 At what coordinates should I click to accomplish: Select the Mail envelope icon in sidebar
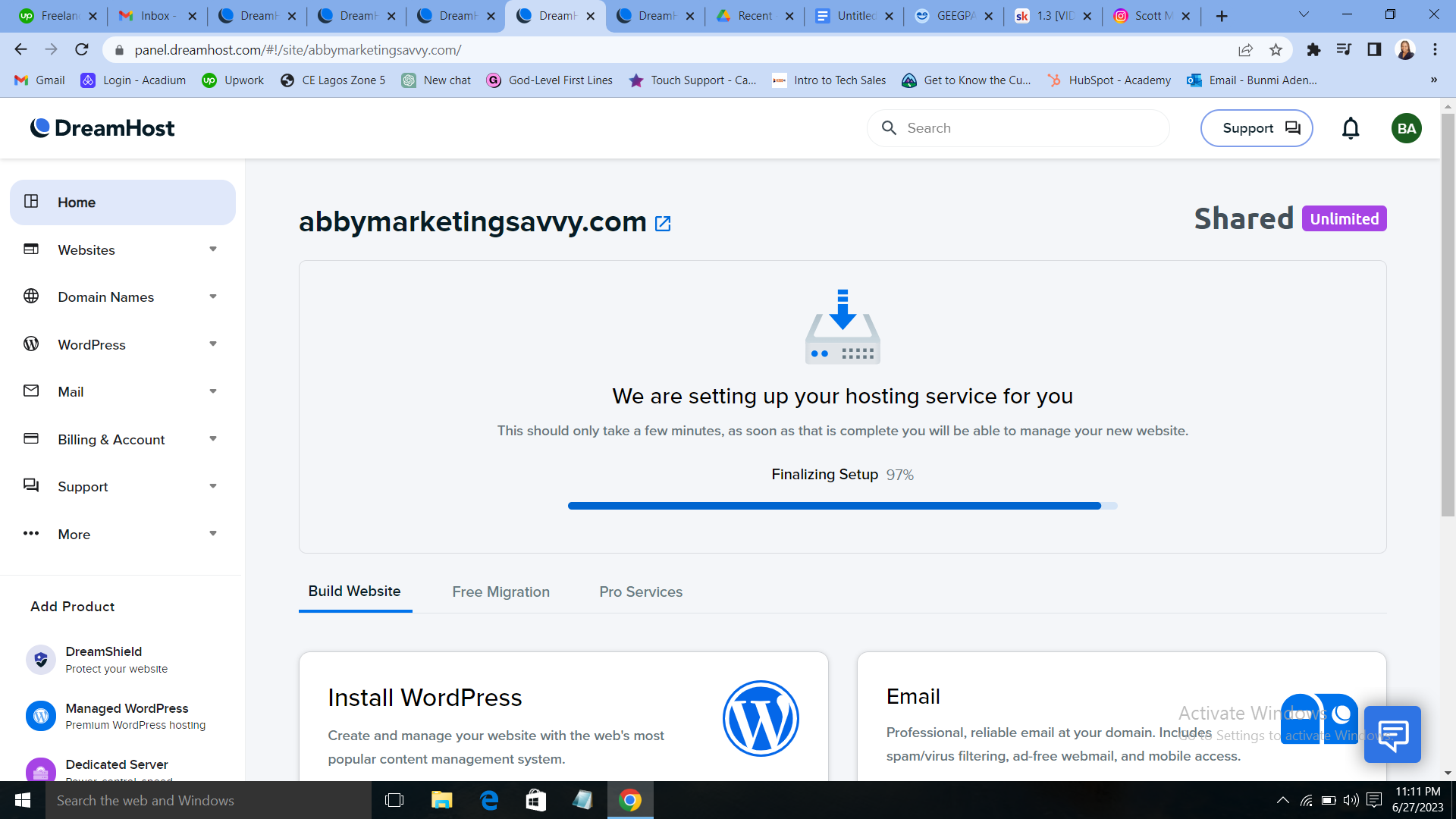[31, 391]
